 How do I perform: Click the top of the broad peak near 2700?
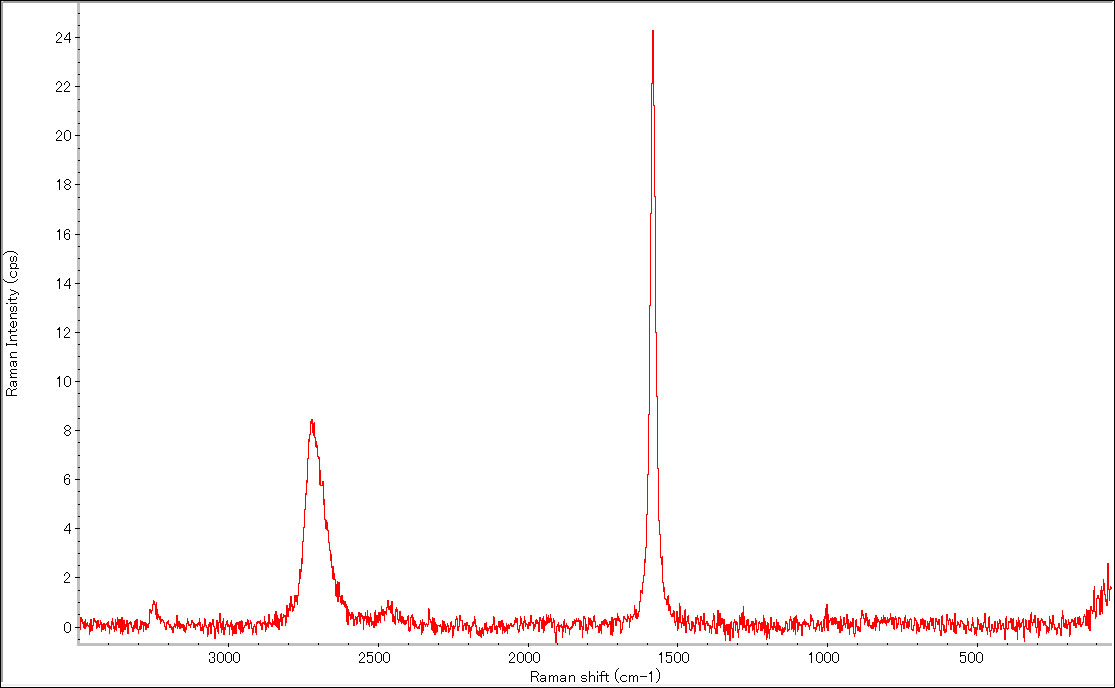point(311,421)
